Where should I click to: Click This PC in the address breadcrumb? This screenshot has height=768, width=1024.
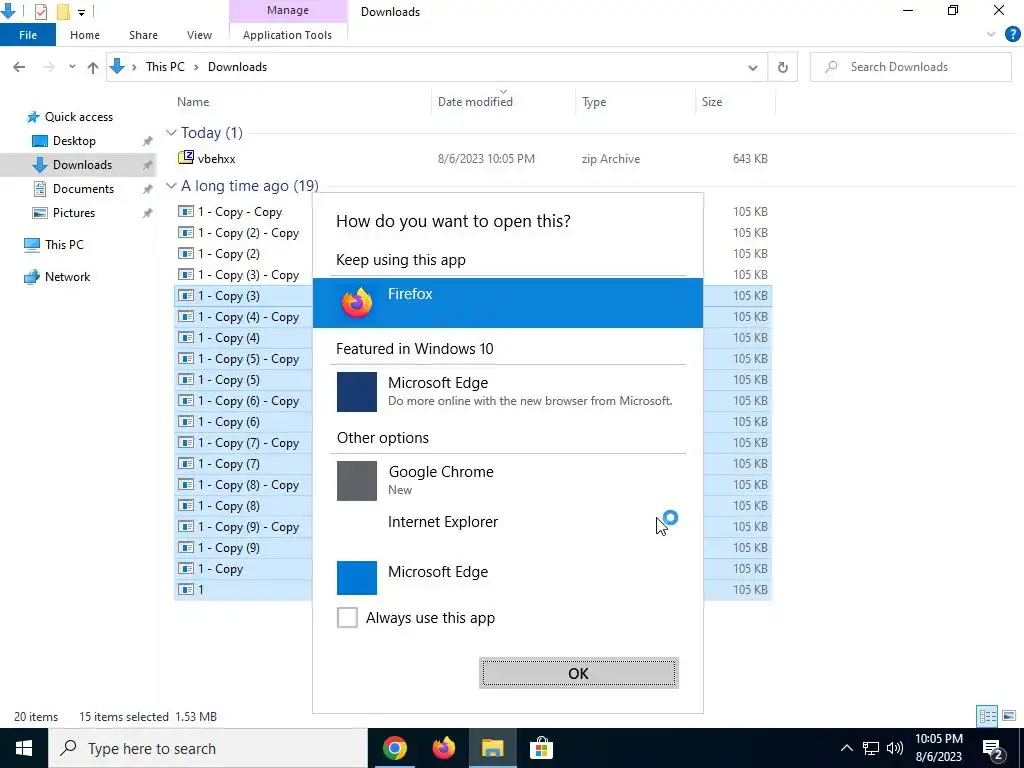point(165,67)
